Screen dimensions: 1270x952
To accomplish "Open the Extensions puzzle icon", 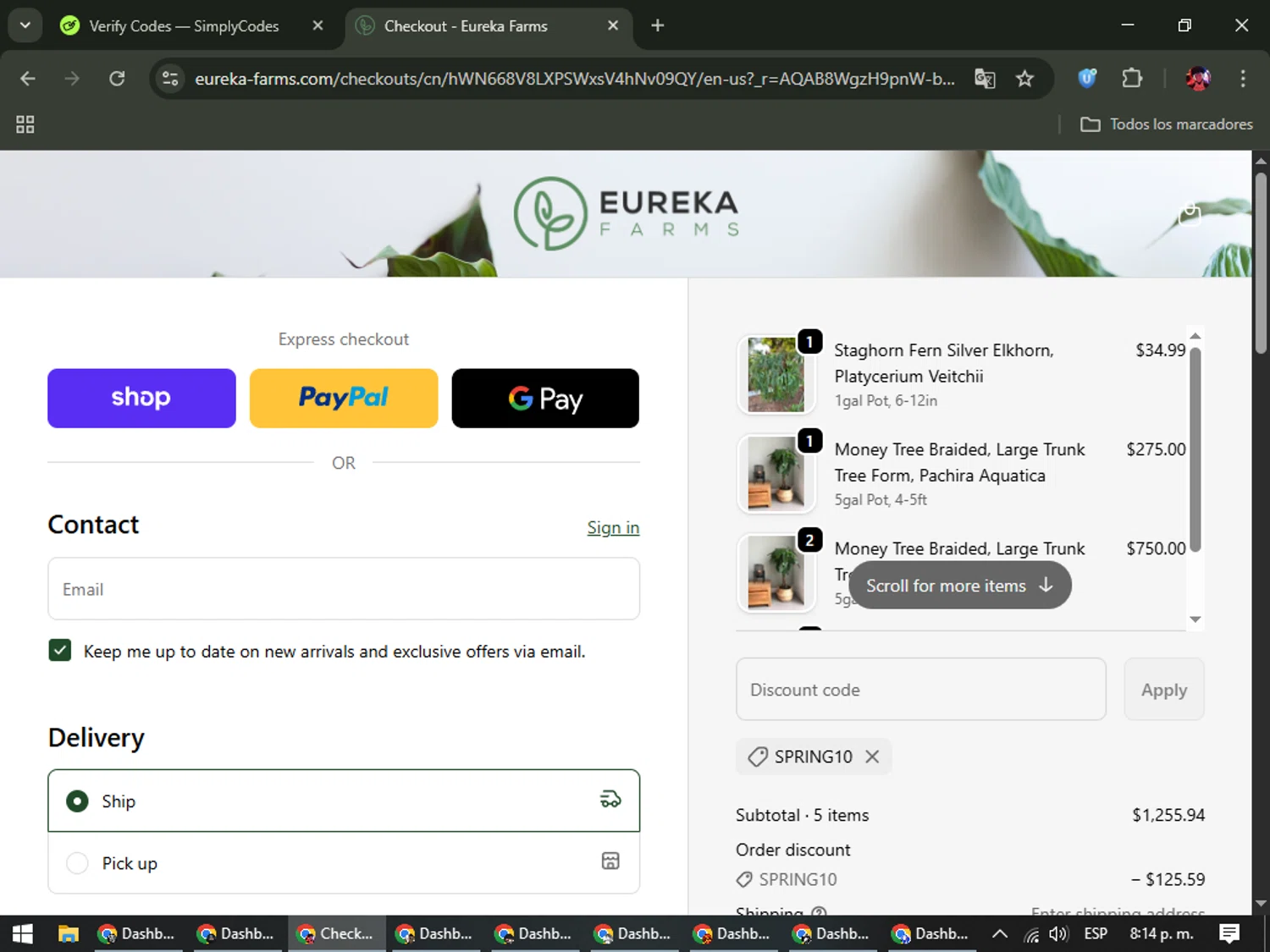I will click(1132, 79).
